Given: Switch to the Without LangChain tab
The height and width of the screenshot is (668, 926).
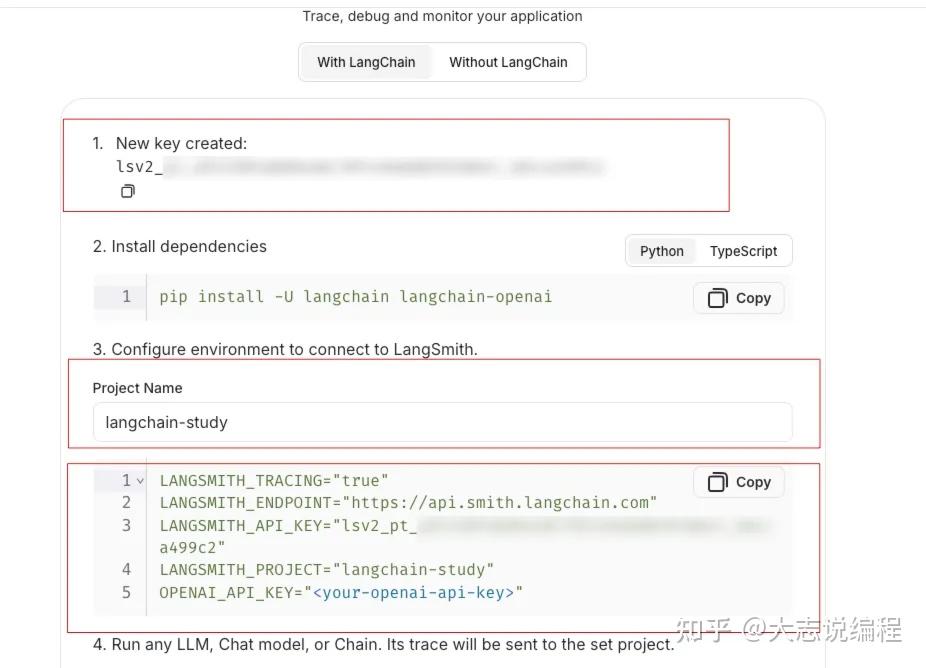Looking at the screenshot, I should pos(508,62).
